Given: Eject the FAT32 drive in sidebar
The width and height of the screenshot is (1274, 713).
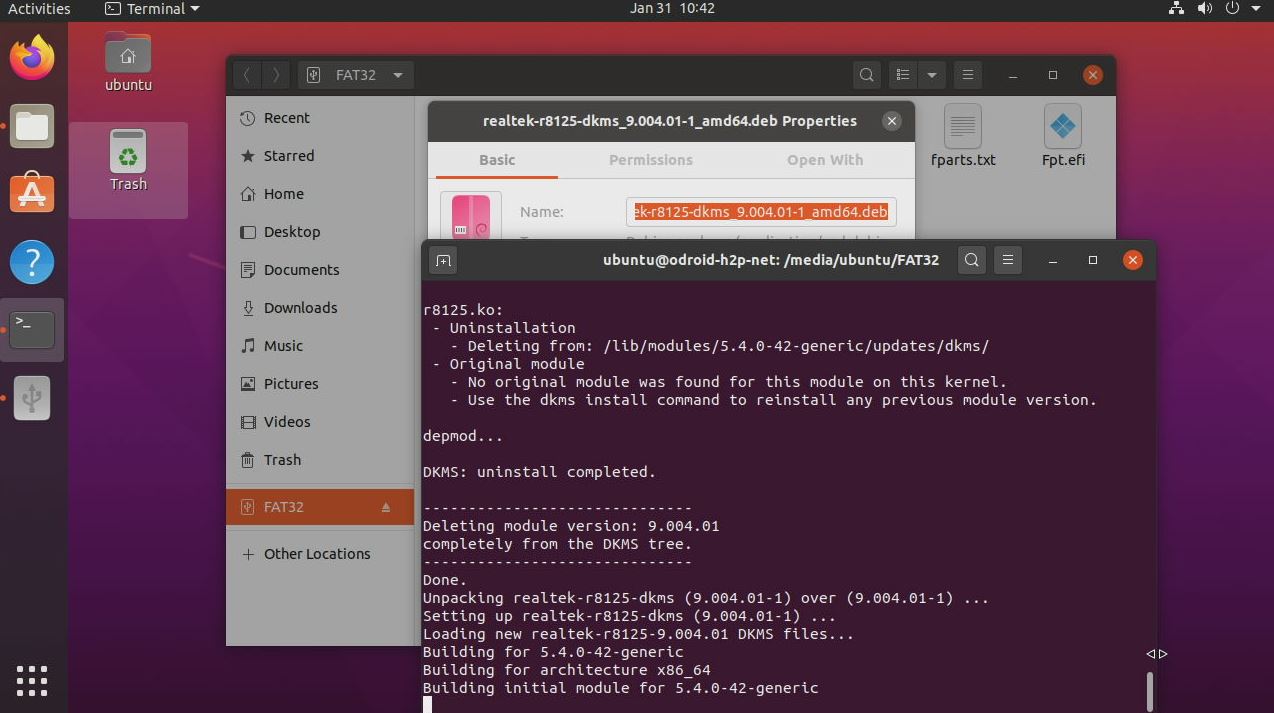Looking at the screenshot, I should coord(386,508).
